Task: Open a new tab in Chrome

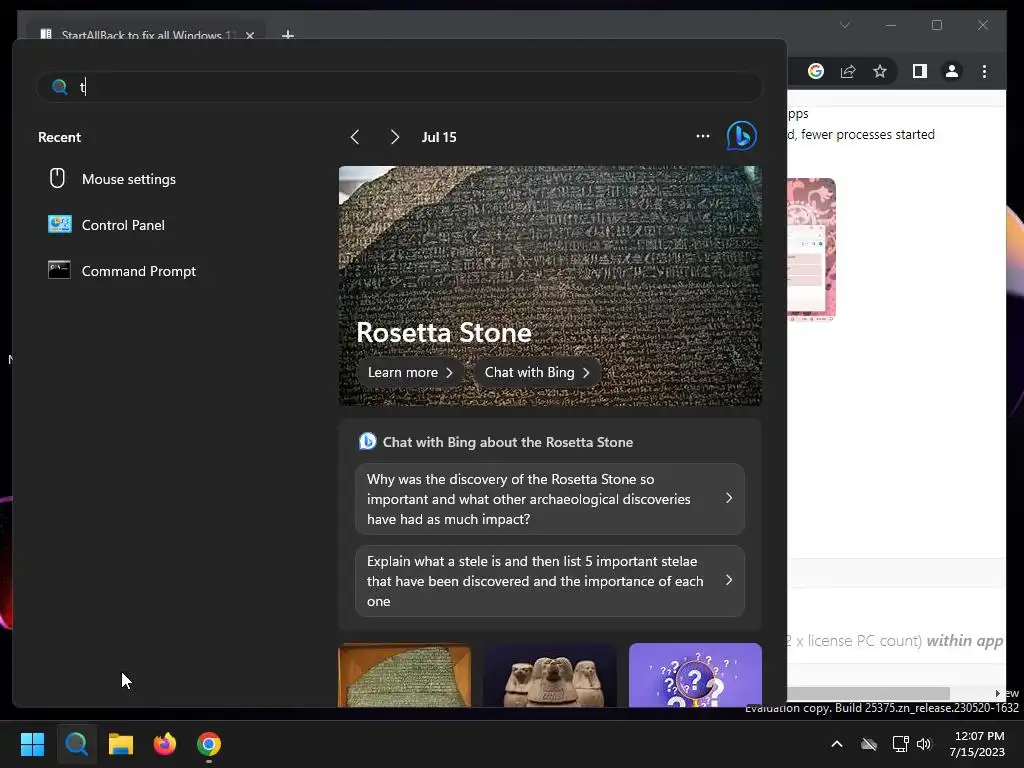Action: click(287, 35)
